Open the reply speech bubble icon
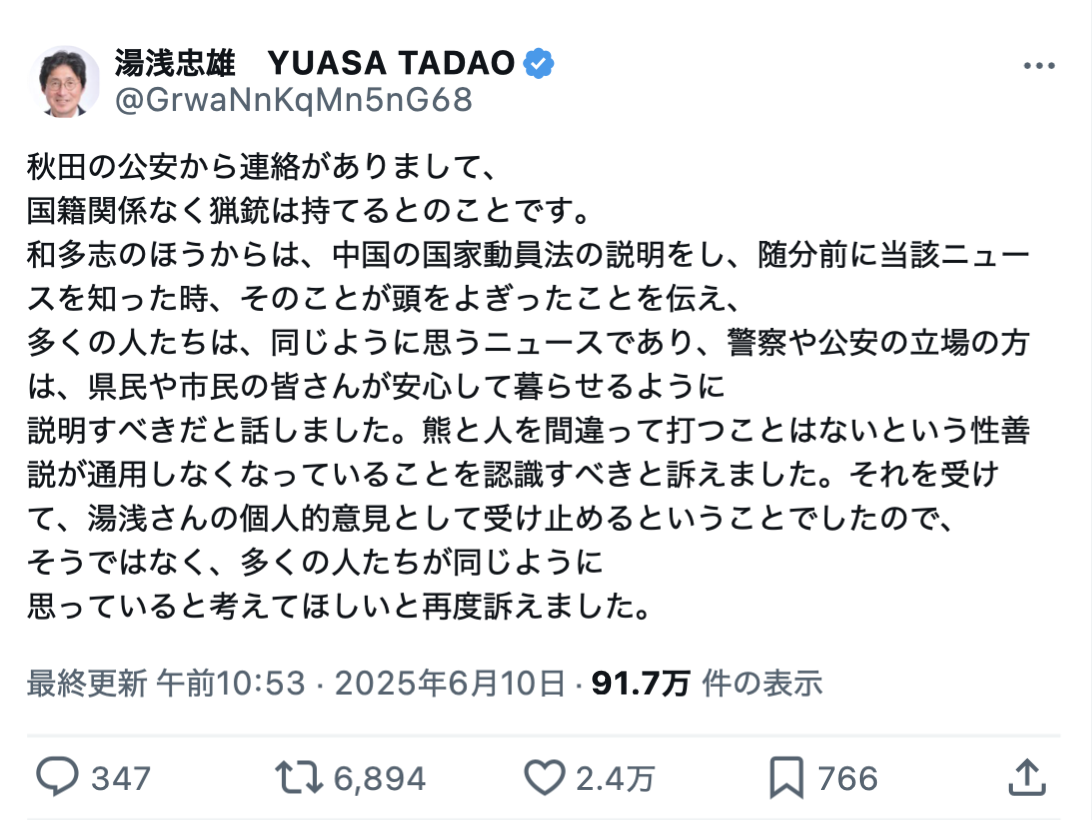The image size is (1092, 820). pos(57,777)
